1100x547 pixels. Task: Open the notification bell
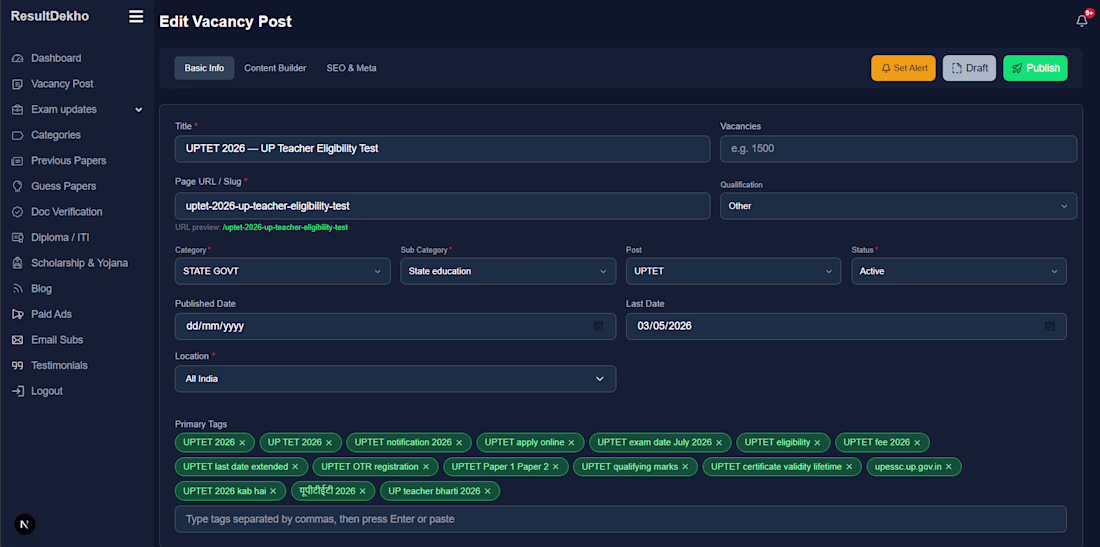1082,21
